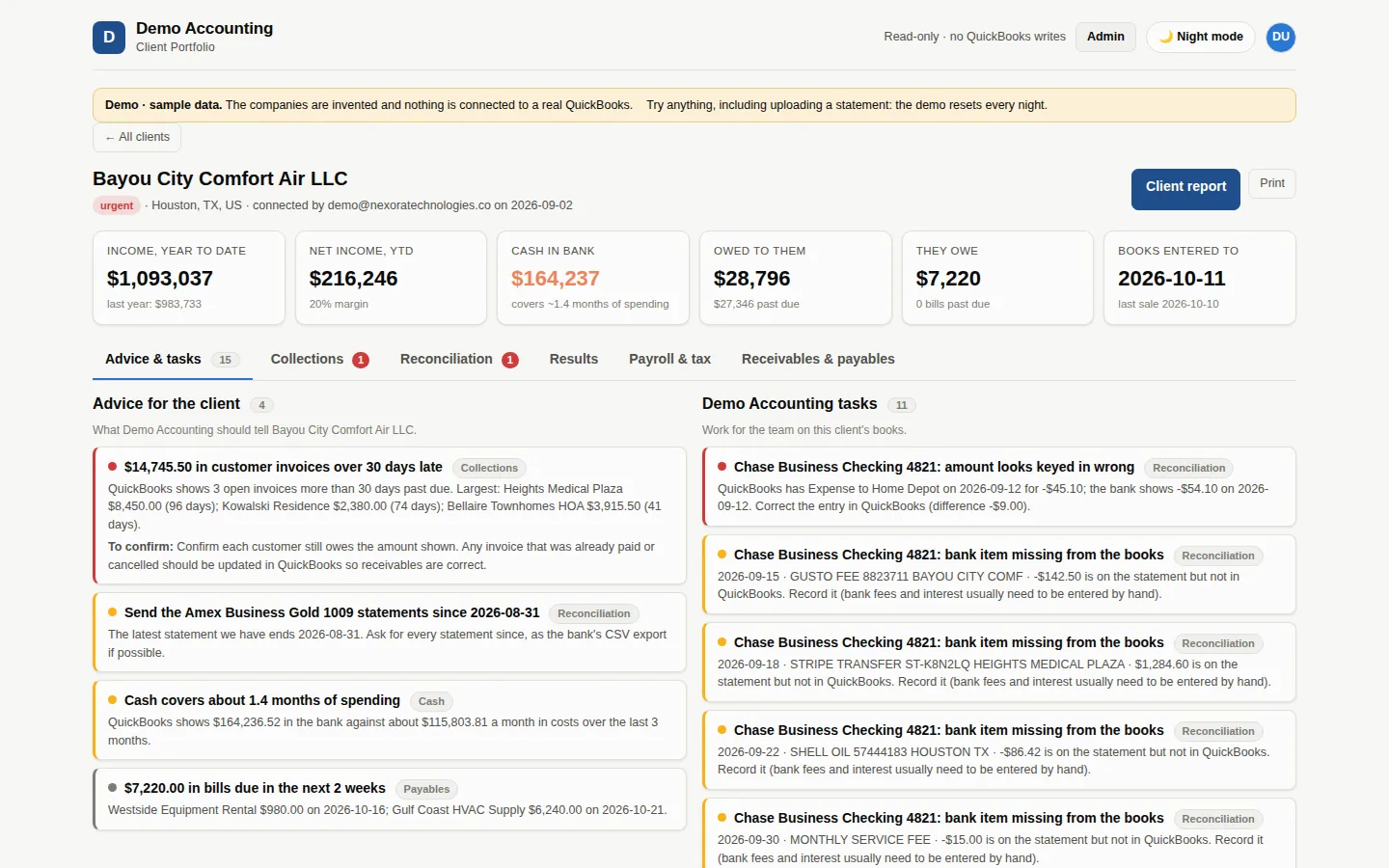Viewport: 1389px width, 868px height.
Task: Click orange dot beside Amex statements advice
Action: click(x=113, y=612)
